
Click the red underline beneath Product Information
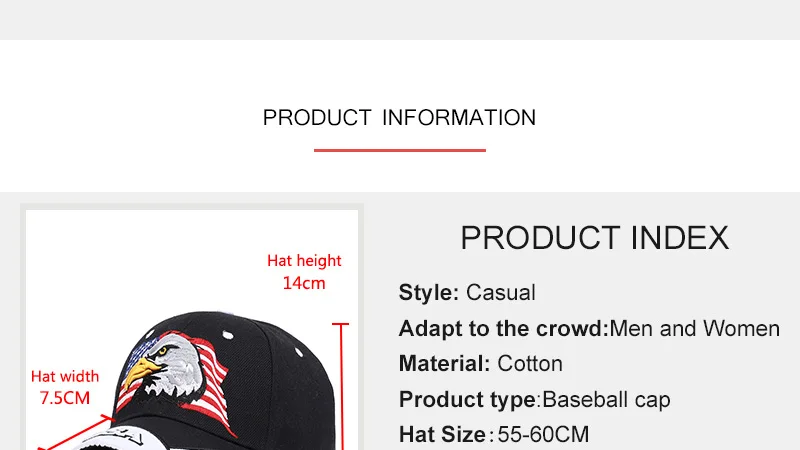[399, 150]
